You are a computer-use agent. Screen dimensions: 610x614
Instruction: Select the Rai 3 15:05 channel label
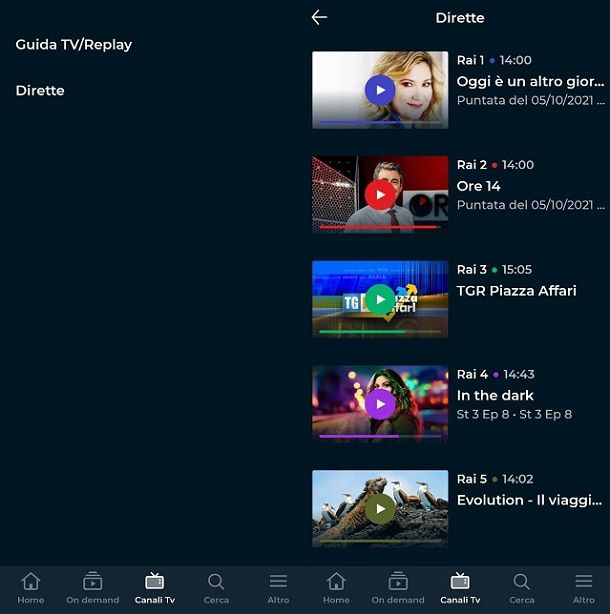(494, 269)
